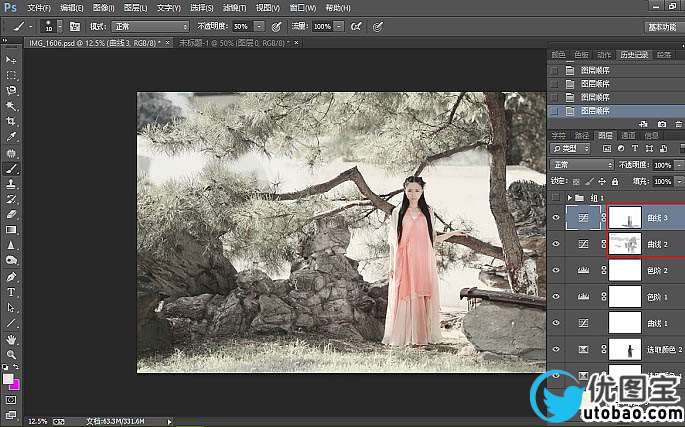The width and height of the screenshot is (685, 427).
Task: Select the Lasso tool
Action: pos(11,90)
